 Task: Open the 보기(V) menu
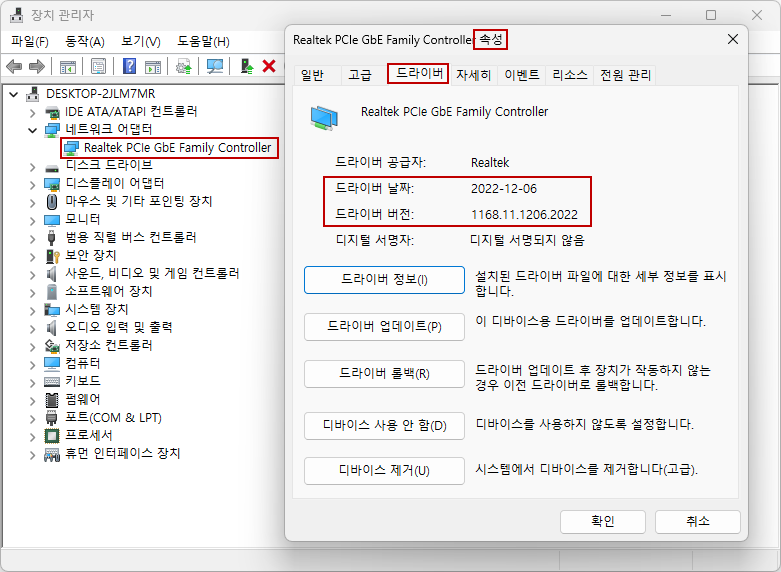[141, 41]
